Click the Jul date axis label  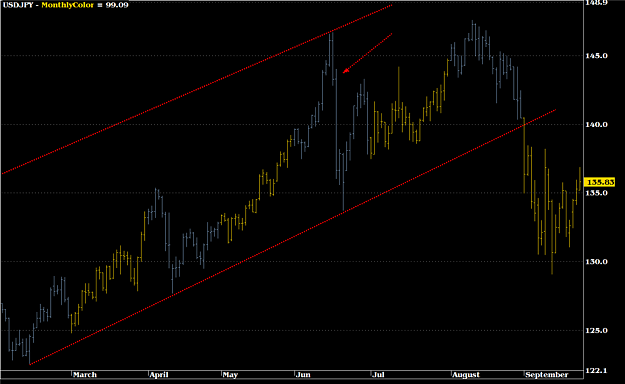(378, 375)
